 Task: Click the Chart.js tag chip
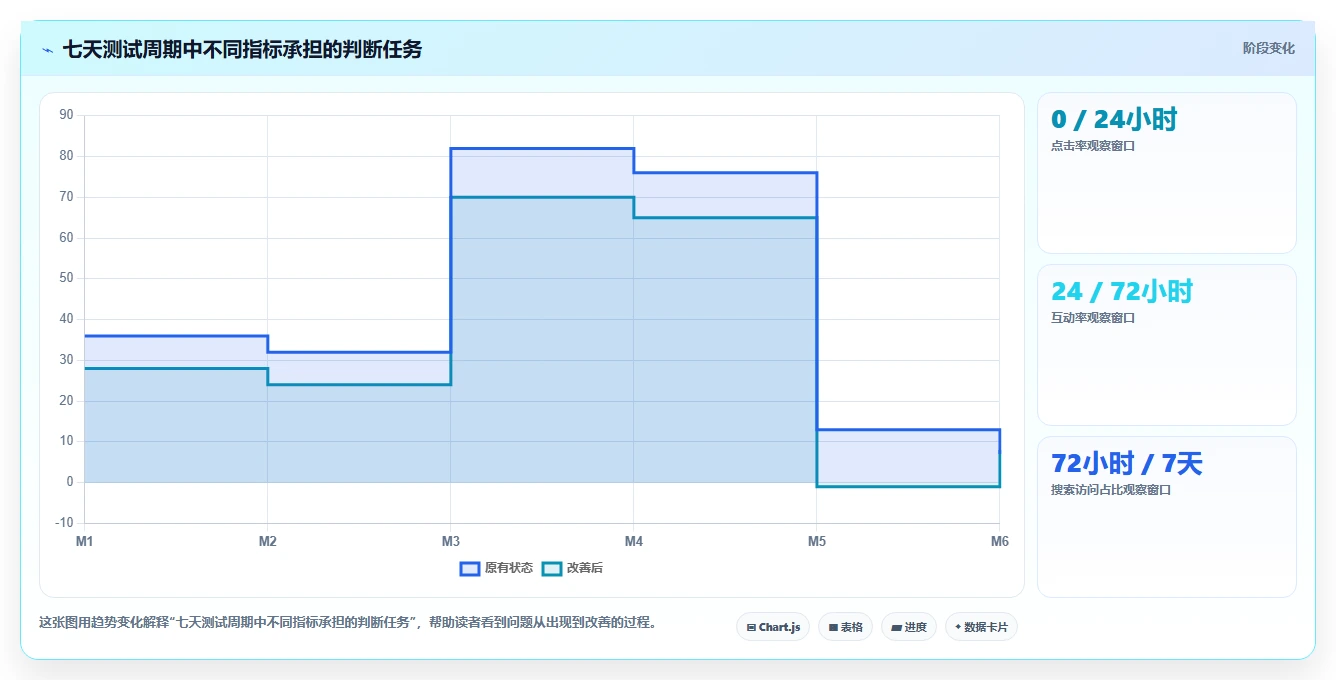[x=773, y=627]
